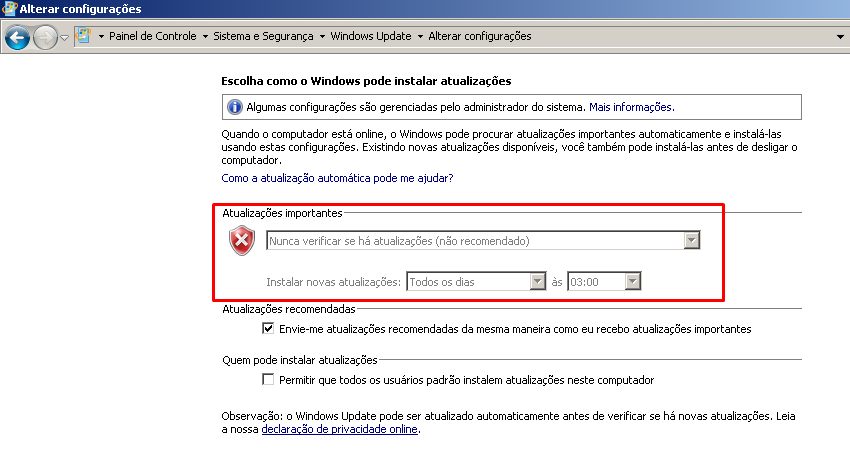Open Sistema e Segurança breadcrumb

point(263,36)
